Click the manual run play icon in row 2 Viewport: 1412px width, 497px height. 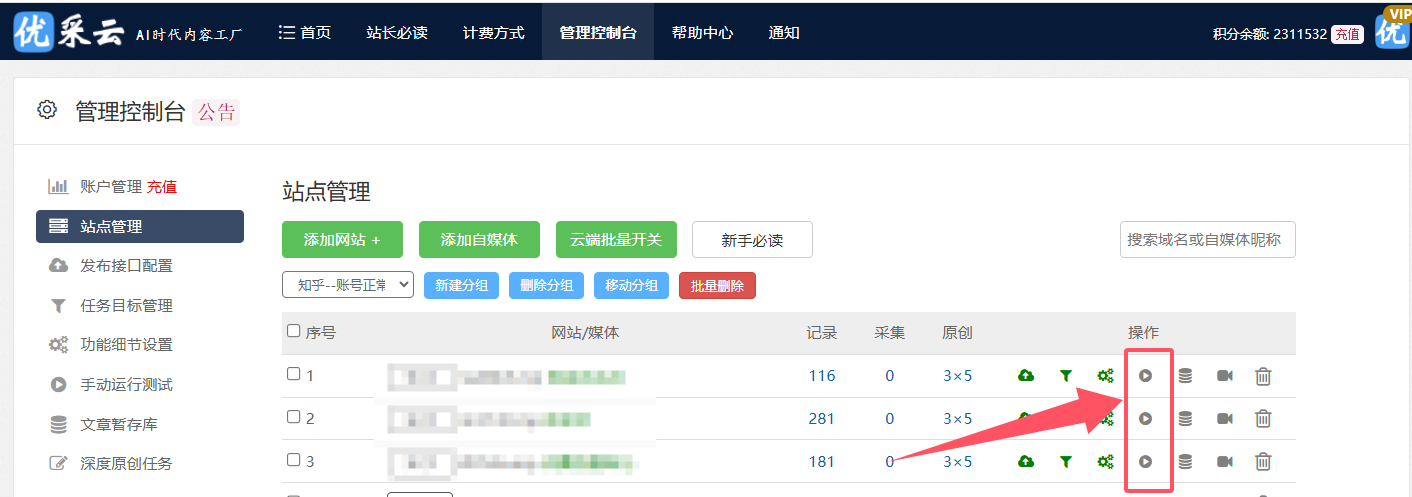1146,419
